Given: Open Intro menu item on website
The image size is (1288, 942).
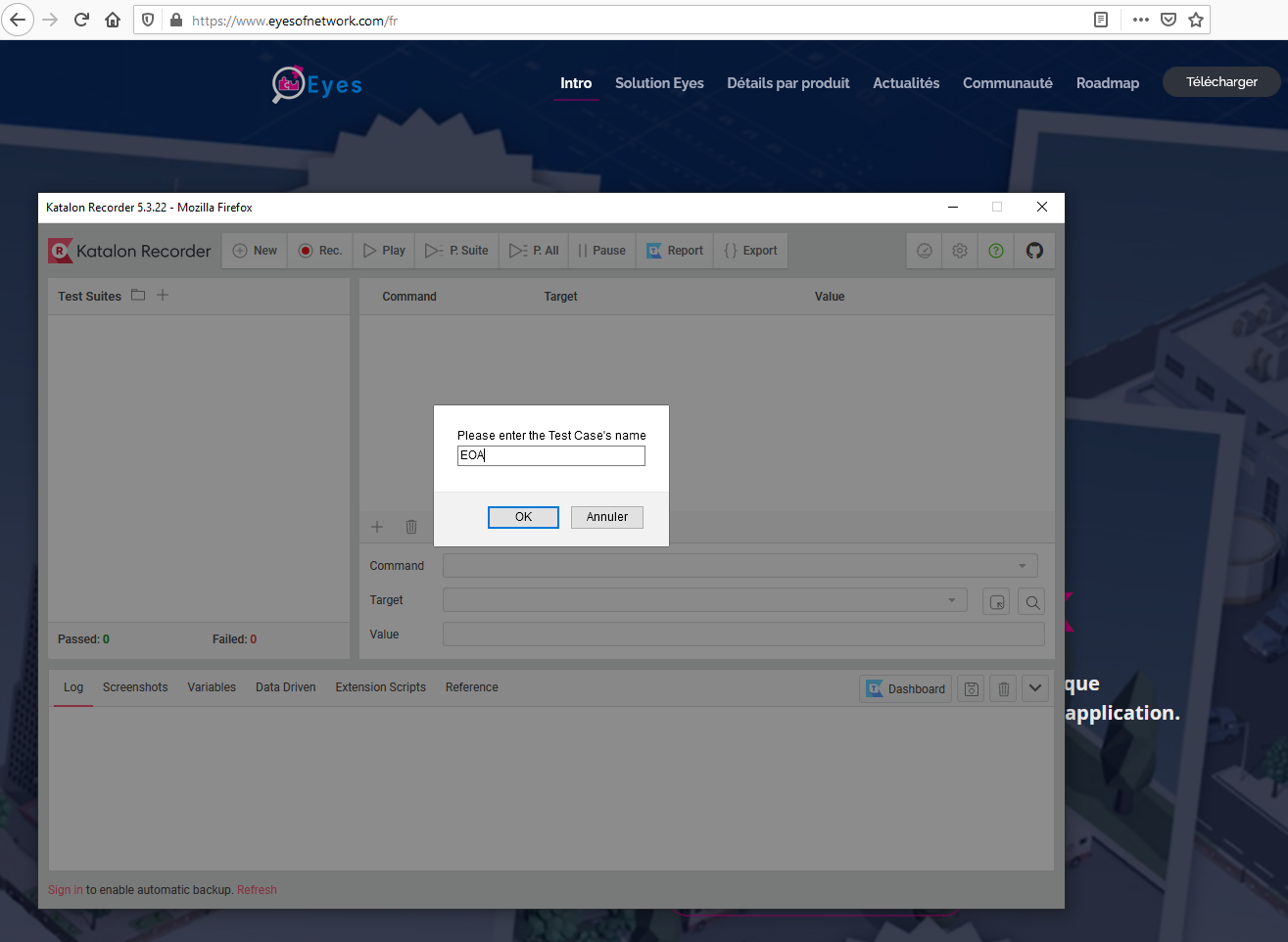Looking at the screenshot, I should [x=576, y=83].
